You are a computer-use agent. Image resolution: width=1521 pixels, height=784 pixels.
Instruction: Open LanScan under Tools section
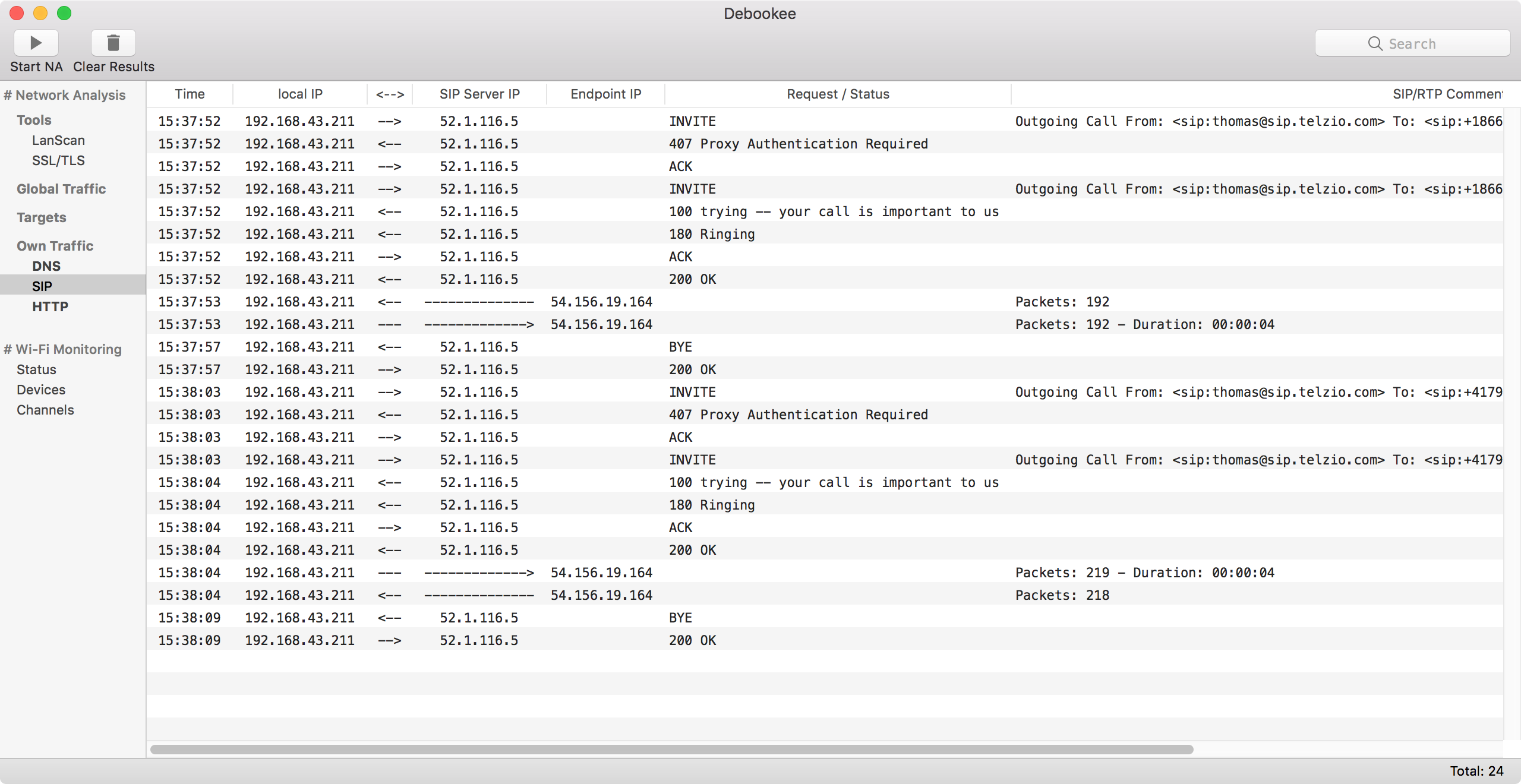56,140
